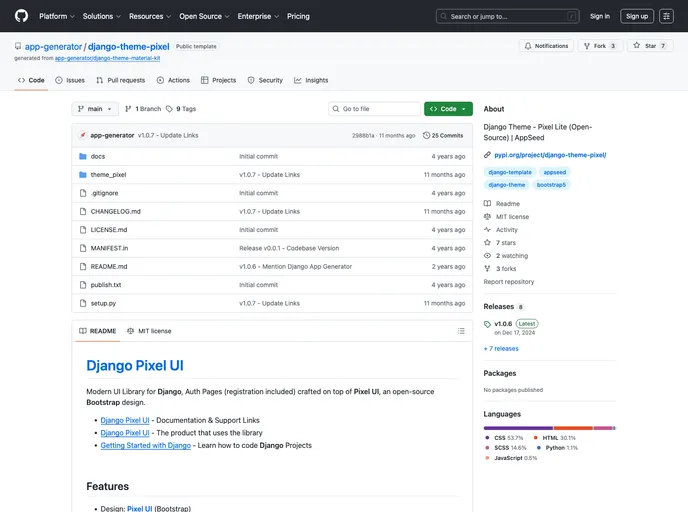Open the setup.py file
The width and height of the screenshot is (688, 512).
click(x=103, y=304)
